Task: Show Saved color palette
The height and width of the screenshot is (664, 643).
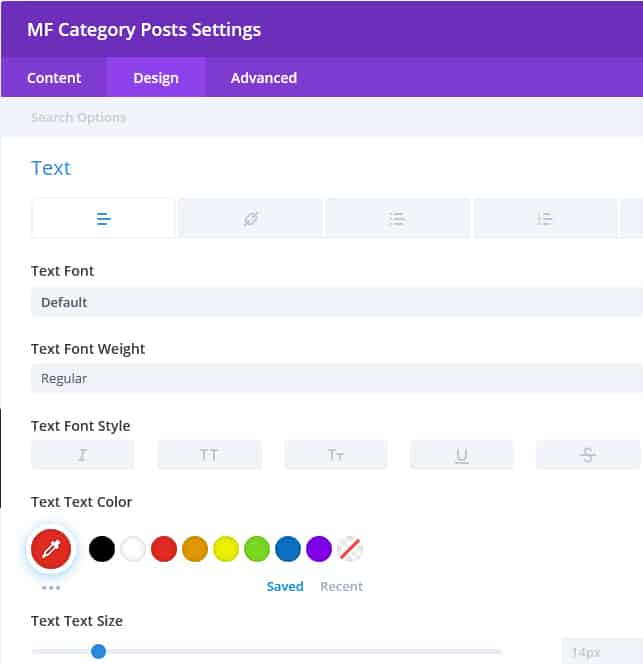Action: click(x=285, y=587)
